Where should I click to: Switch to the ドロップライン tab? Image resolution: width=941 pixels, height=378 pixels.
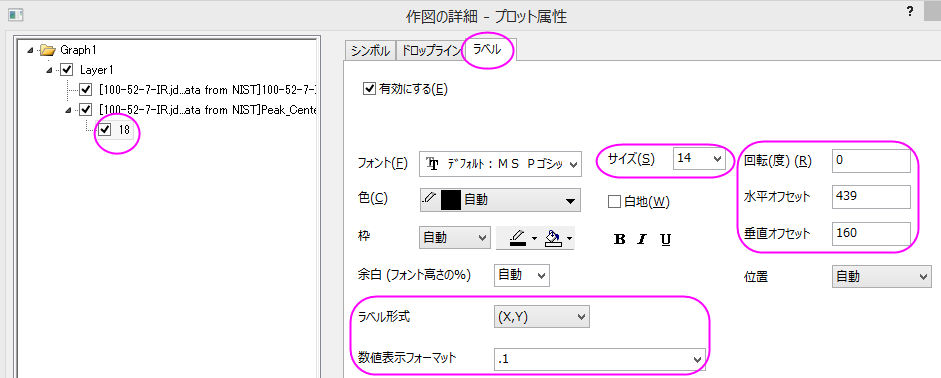coord(431,50)
